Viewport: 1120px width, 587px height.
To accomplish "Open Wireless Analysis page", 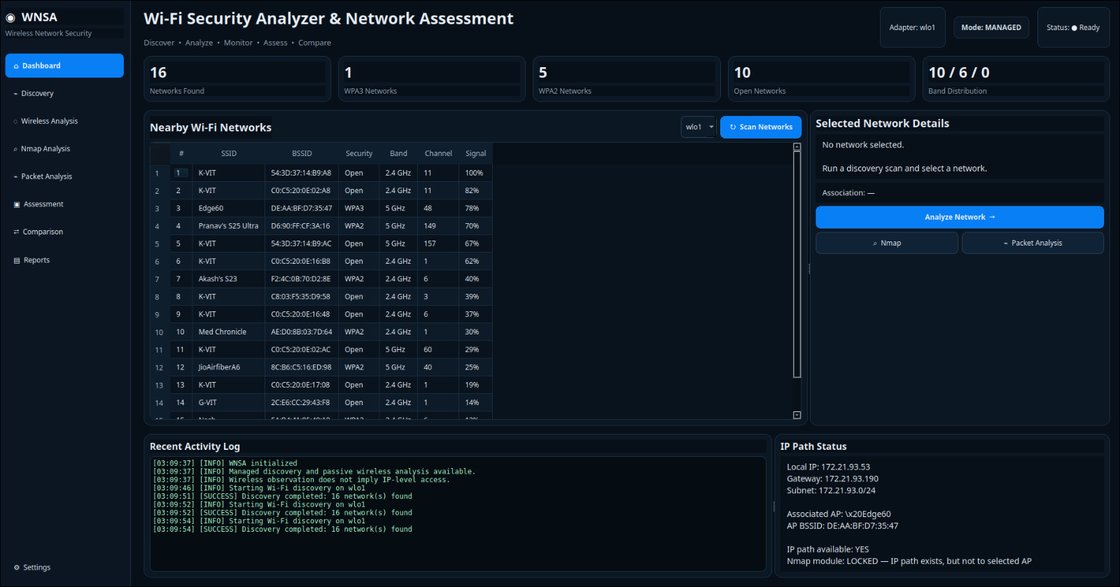I will click(64, 121).
